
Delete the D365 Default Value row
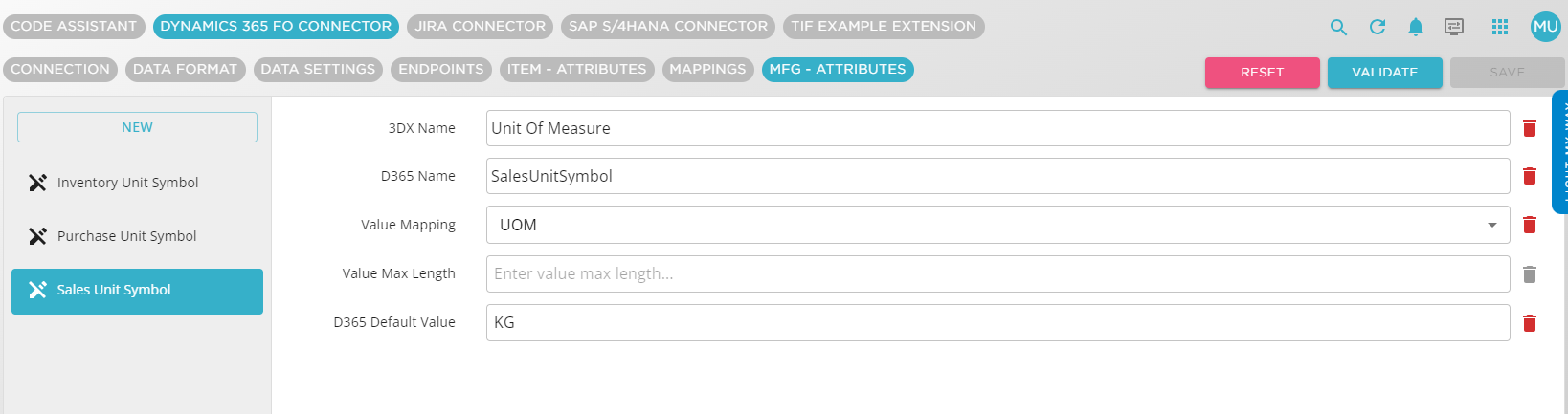tap(1530, 323)
